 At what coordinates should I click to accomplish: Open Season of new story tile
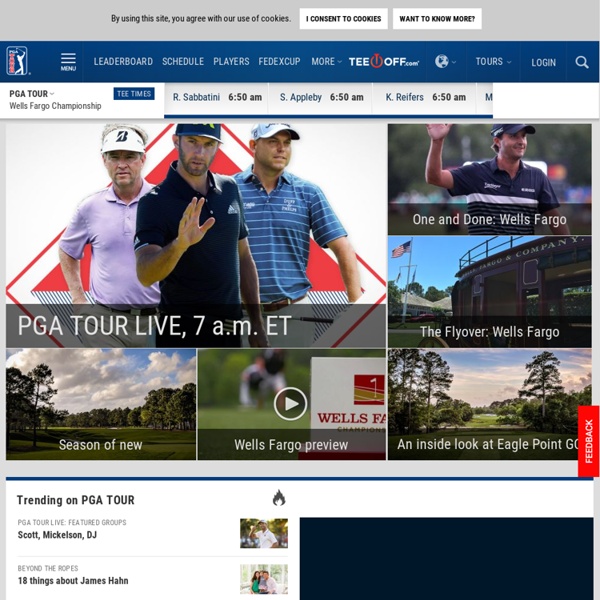click(x=101, y=404)
